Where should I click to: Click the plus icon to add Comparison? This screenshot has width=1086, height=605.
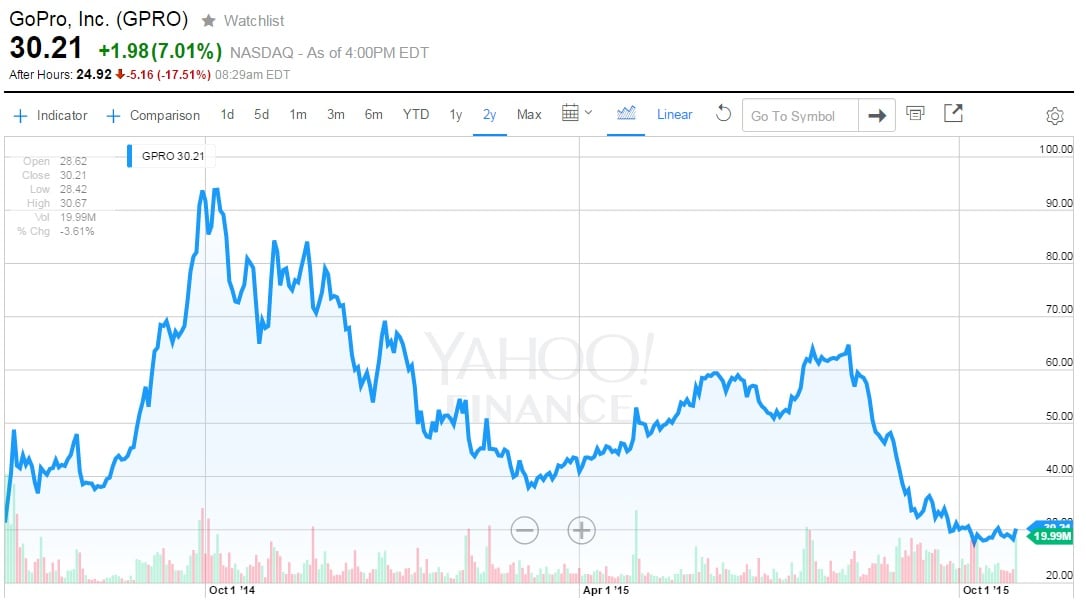coord(113,116)
